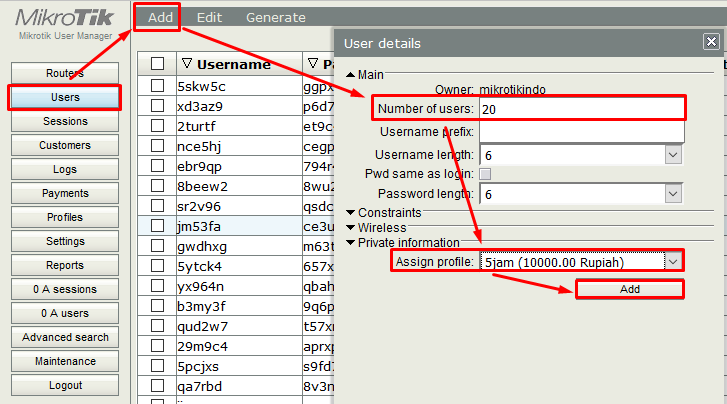
Task: Go to the Routers page
Action: pyautogui.click(x=65, y=73)
